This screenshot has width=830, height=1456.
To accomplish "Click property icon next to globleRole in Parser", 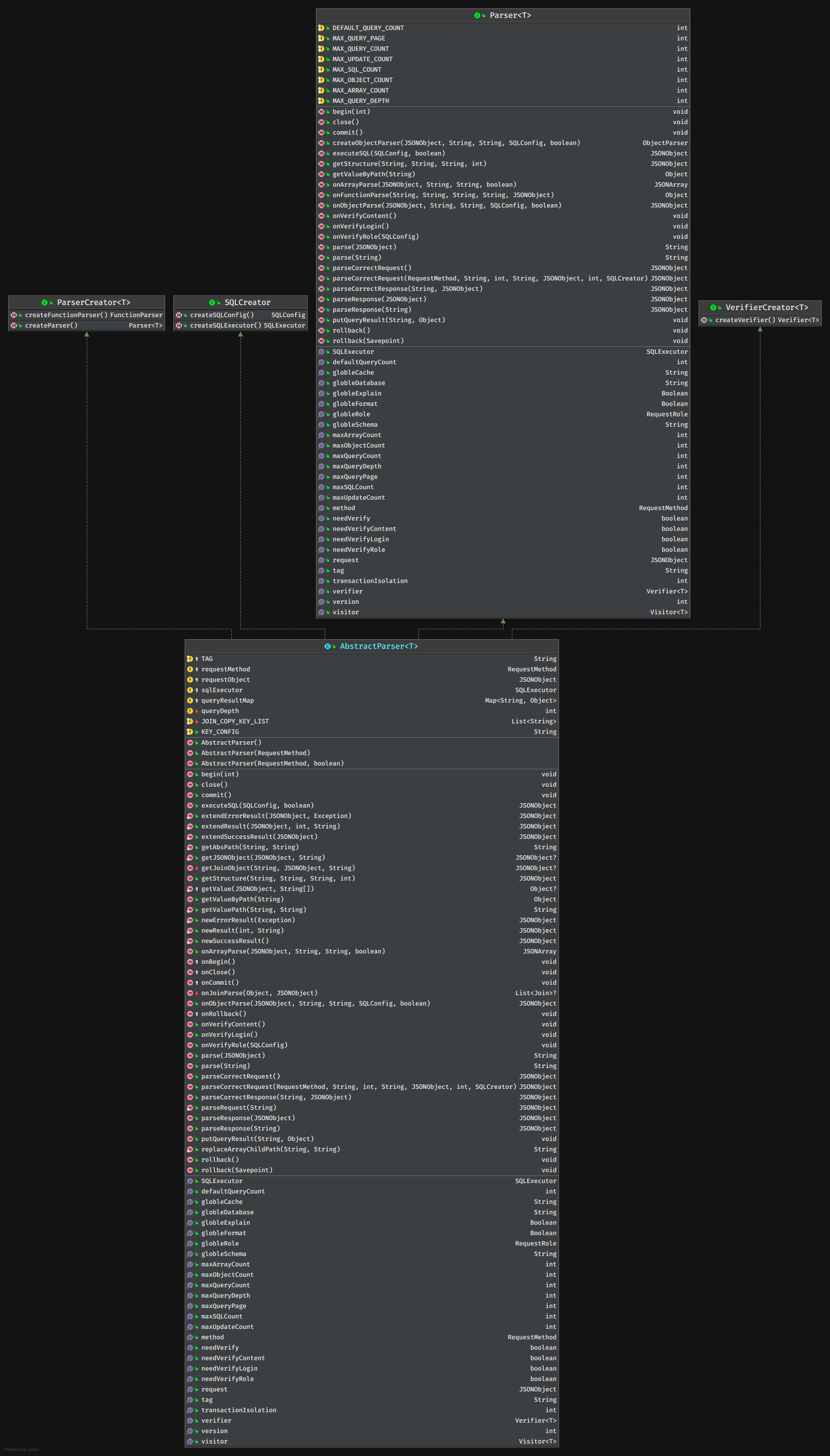I will (x=321, y=414).
